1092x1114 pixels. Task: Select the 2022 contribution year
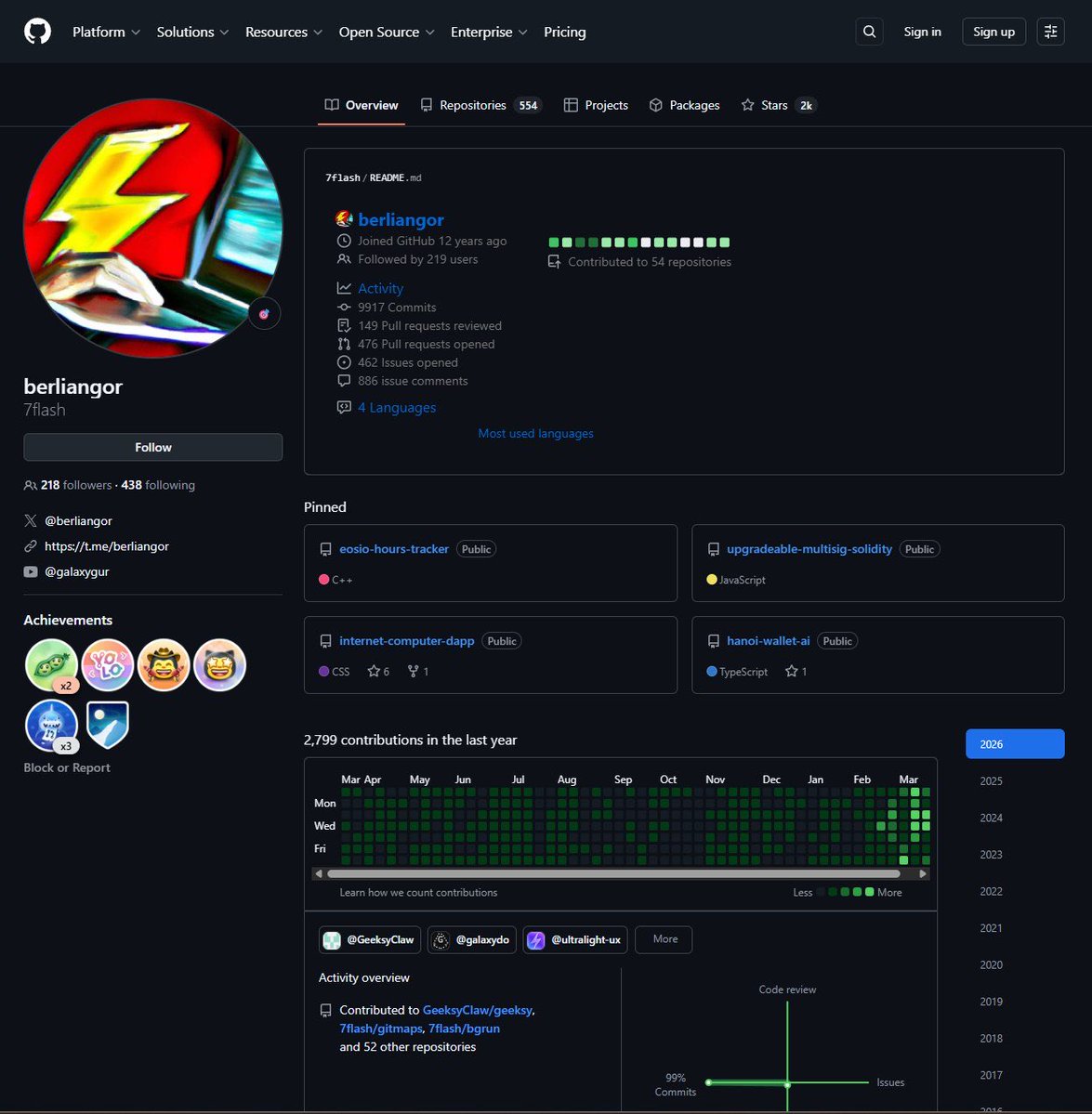pos(1015,892)
